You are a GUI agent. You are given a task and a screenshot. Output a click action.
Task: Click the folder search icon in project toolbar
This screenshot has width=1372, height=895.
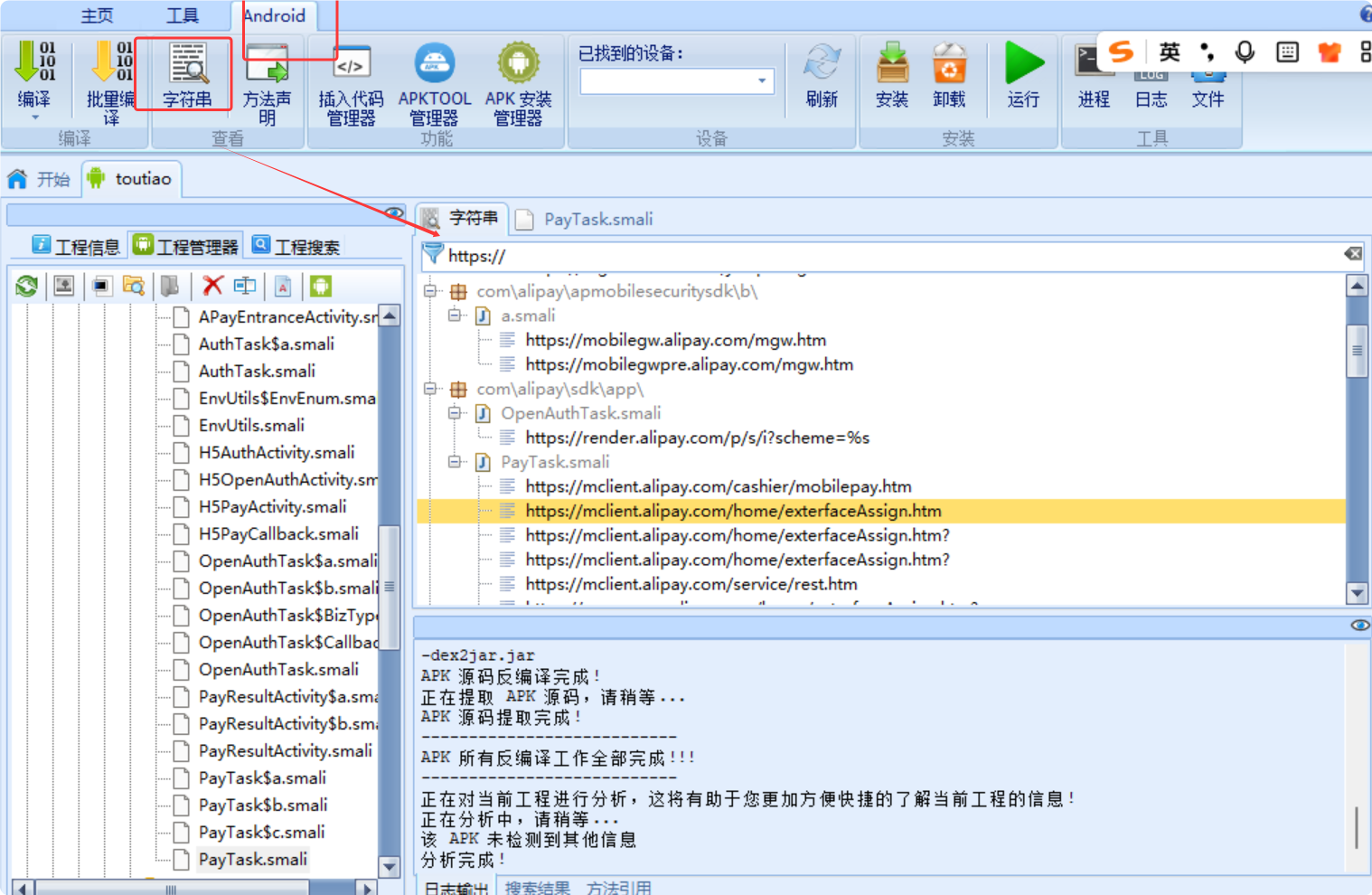point(134,287)
